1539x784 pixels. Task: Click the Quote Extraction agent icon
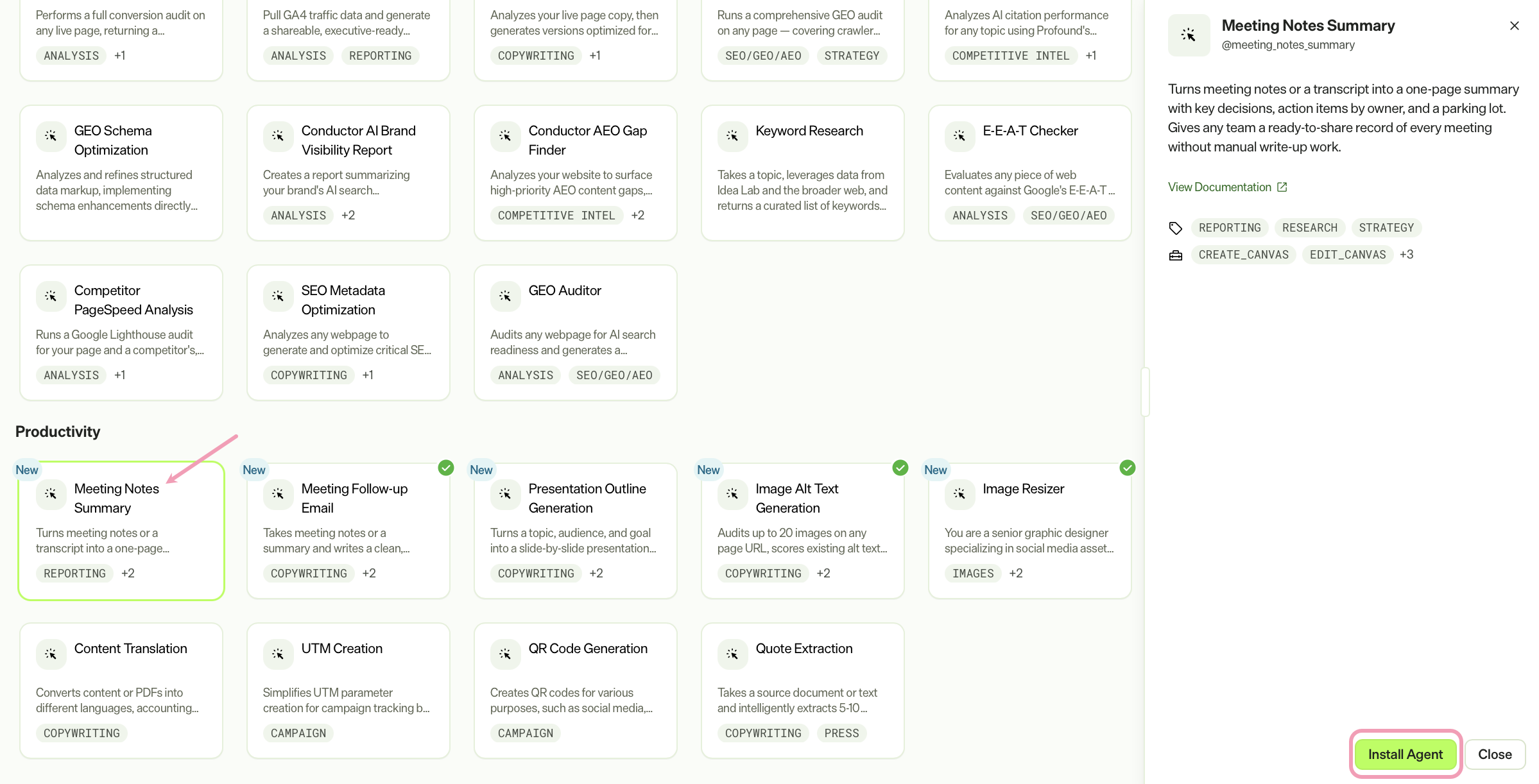732,654
